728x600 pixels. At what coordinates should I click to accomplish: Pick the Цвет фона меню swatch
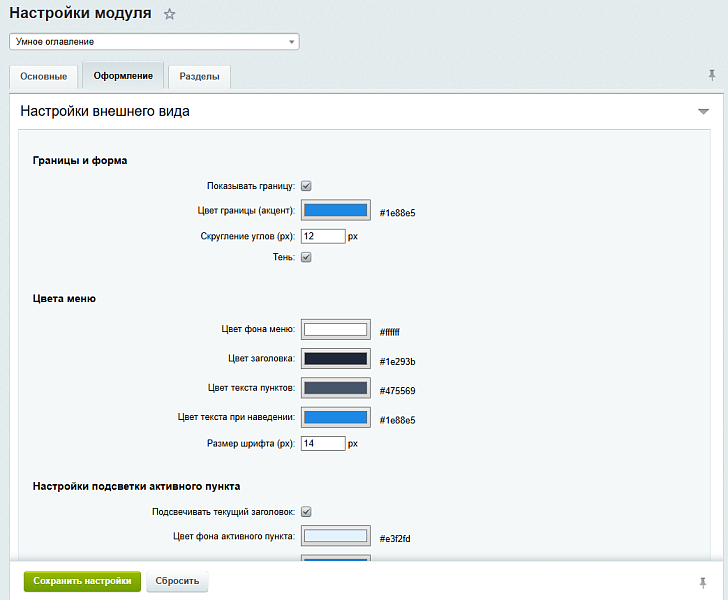(335, 330)
